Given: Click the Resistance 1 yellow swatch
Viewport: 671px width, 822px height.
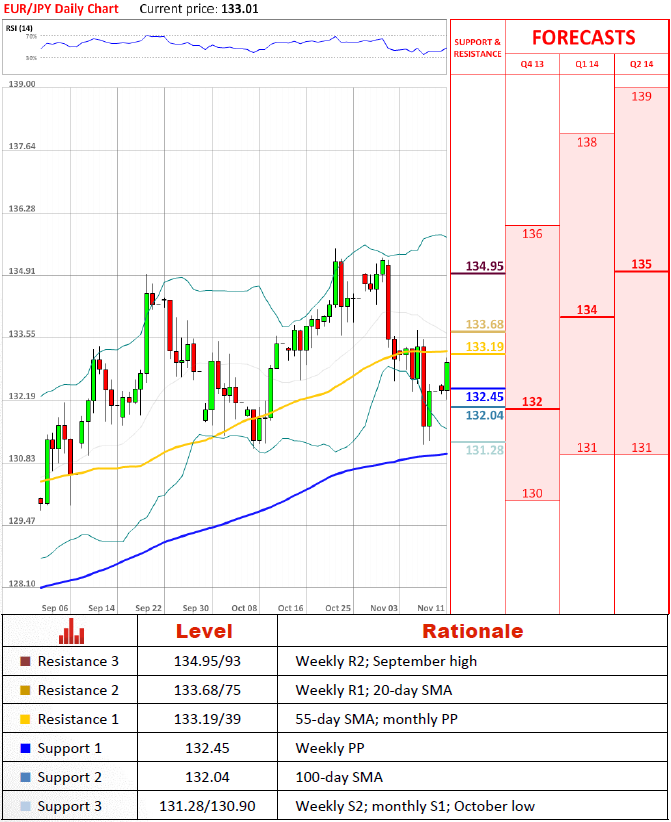Looking at the screenshot, I should coord(25,720).
